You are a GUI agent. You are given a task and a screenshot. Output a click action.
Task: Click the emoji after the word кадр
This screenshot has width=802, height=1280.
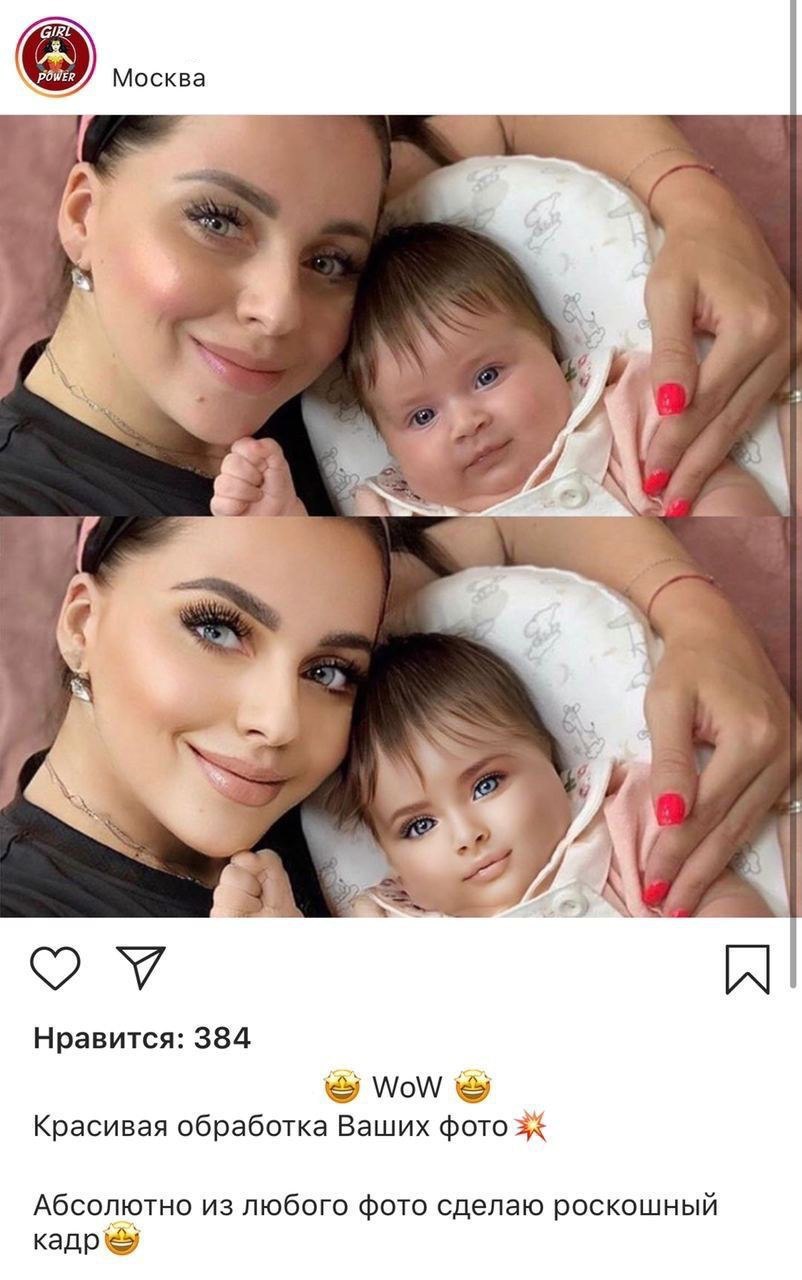pos(121,1242)
